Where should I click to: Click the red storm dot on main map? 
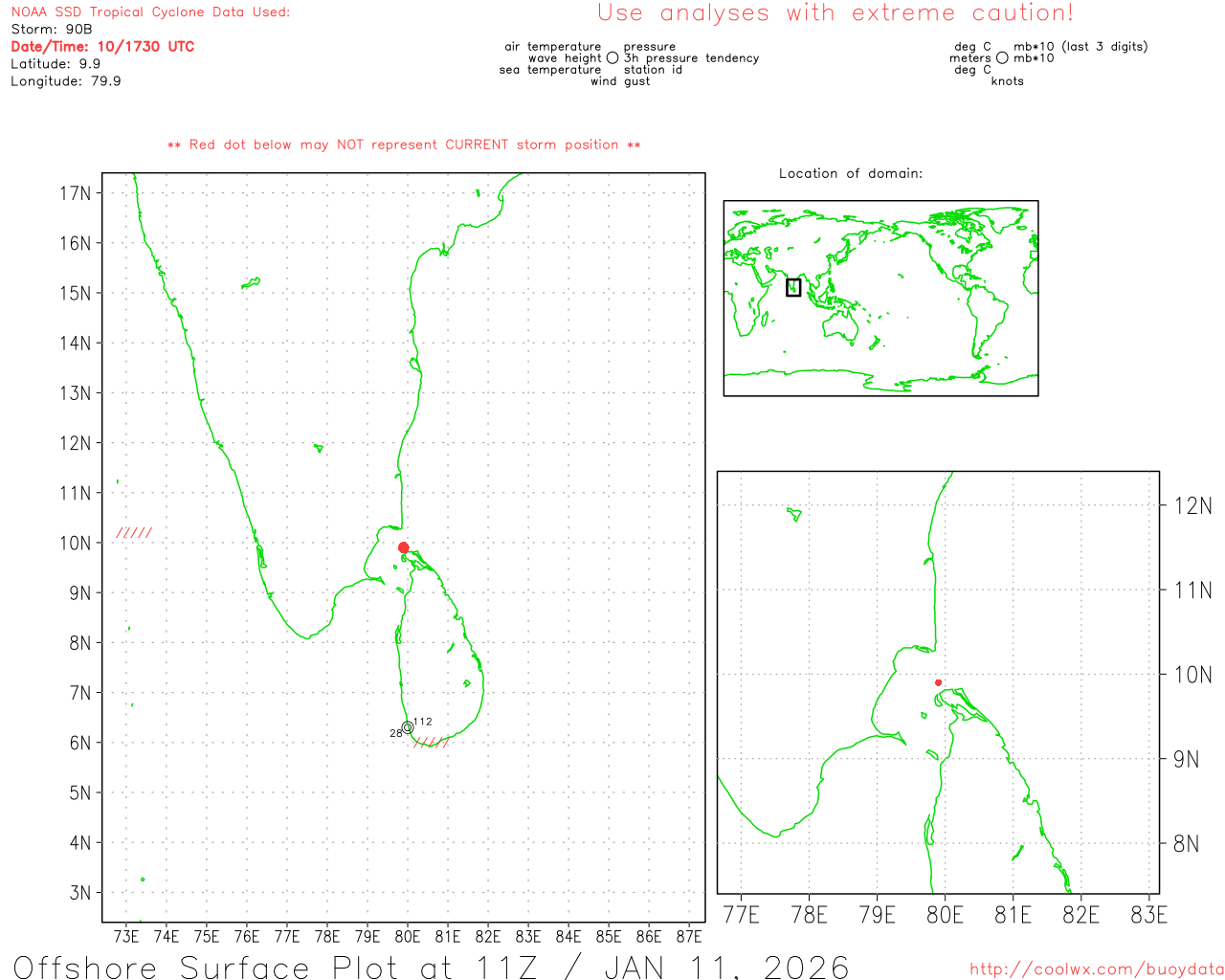(403, 547)
